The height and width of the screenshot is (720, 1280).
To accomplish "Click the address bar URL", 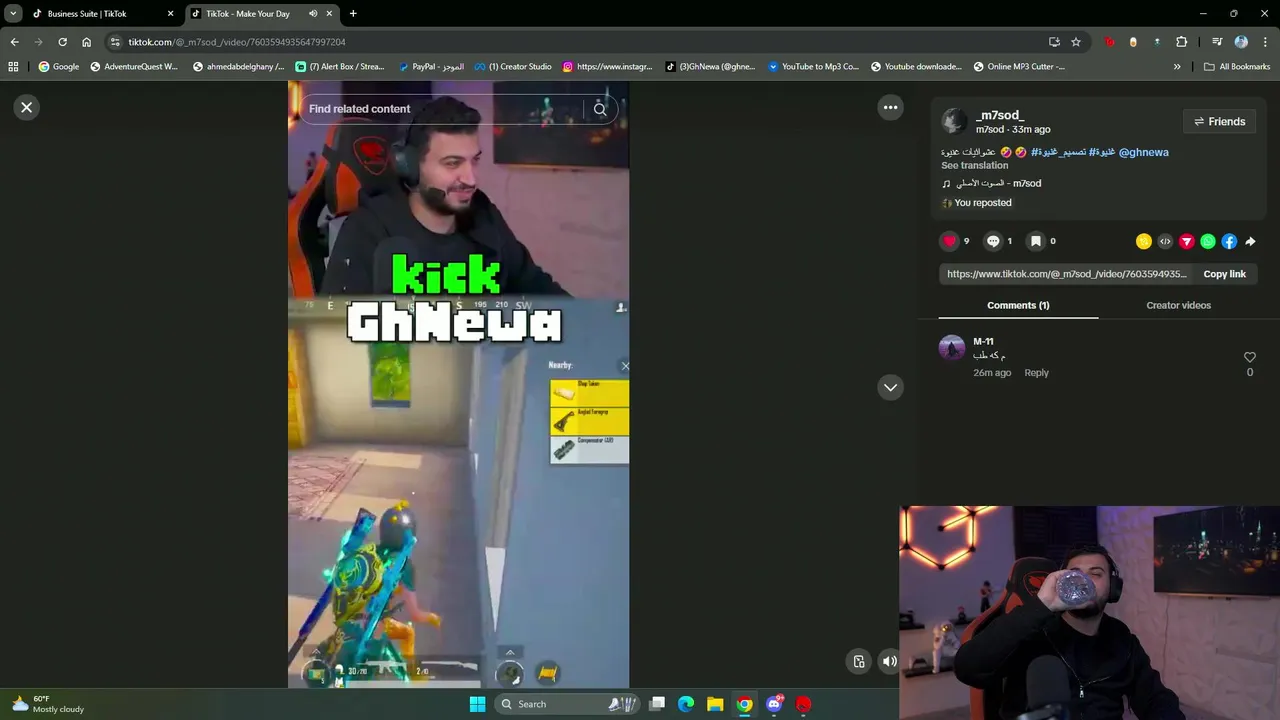I will (x=237, y=42).
